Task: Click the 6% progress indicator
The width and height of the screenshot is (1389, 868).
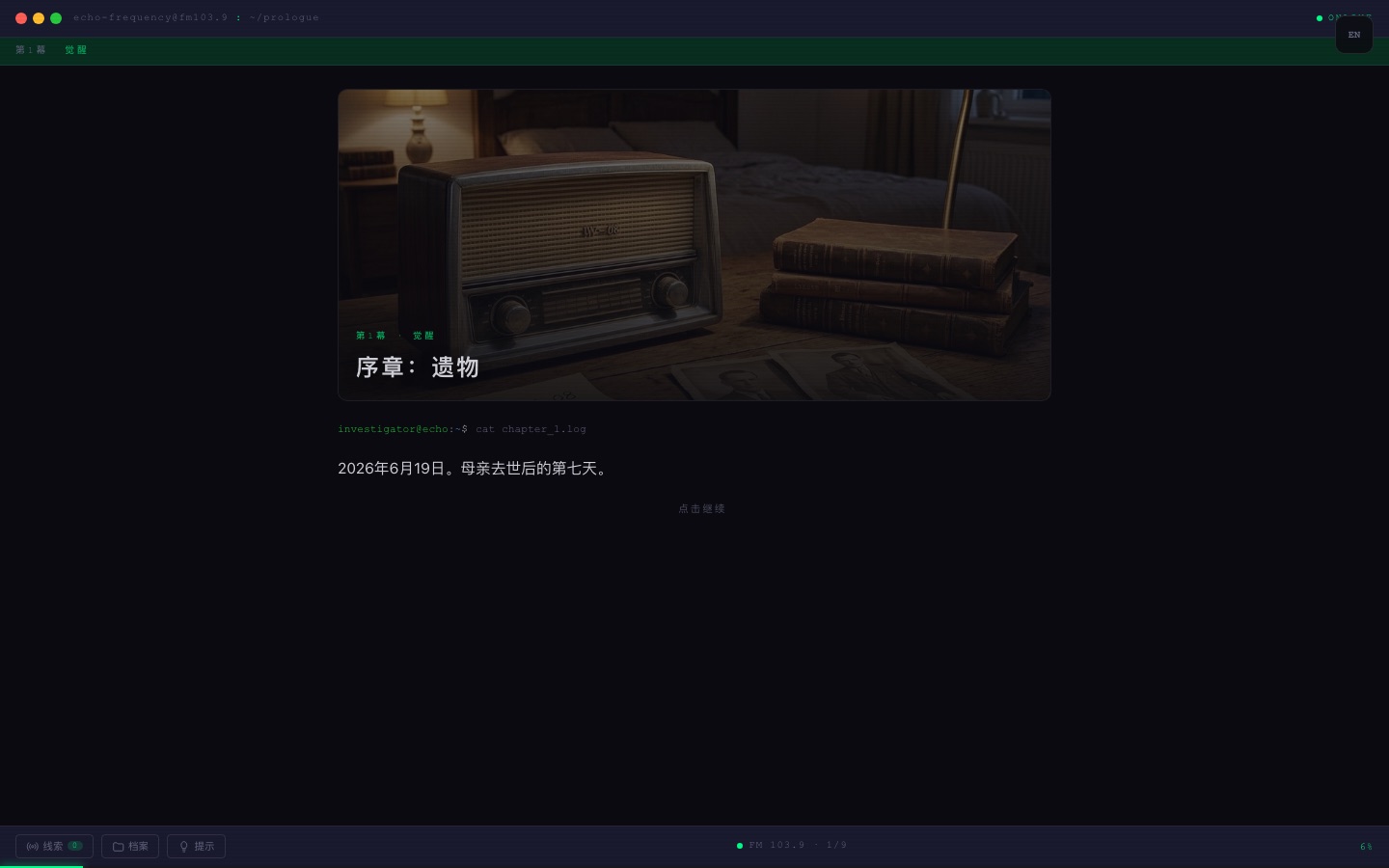Action: [1366, 847]
